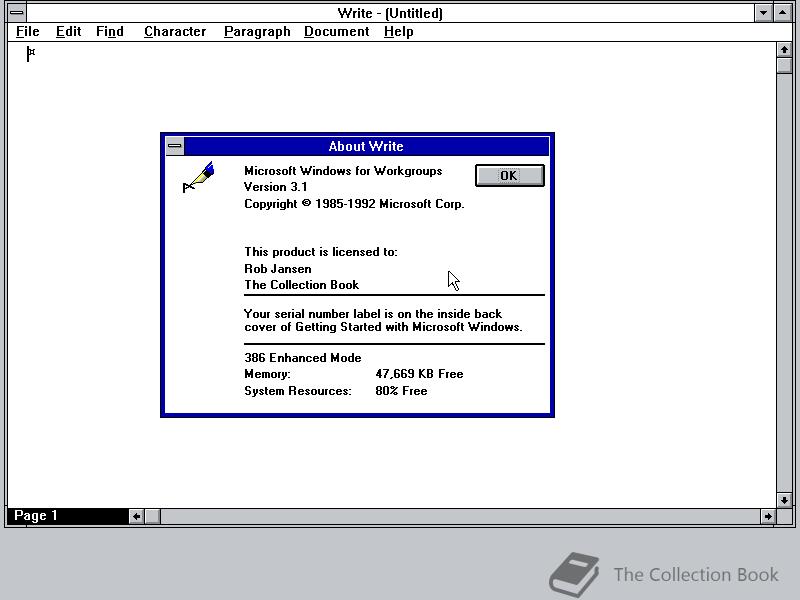800x600 pixels.
Task: Click the About Write title bar
Action: point(366,146)
